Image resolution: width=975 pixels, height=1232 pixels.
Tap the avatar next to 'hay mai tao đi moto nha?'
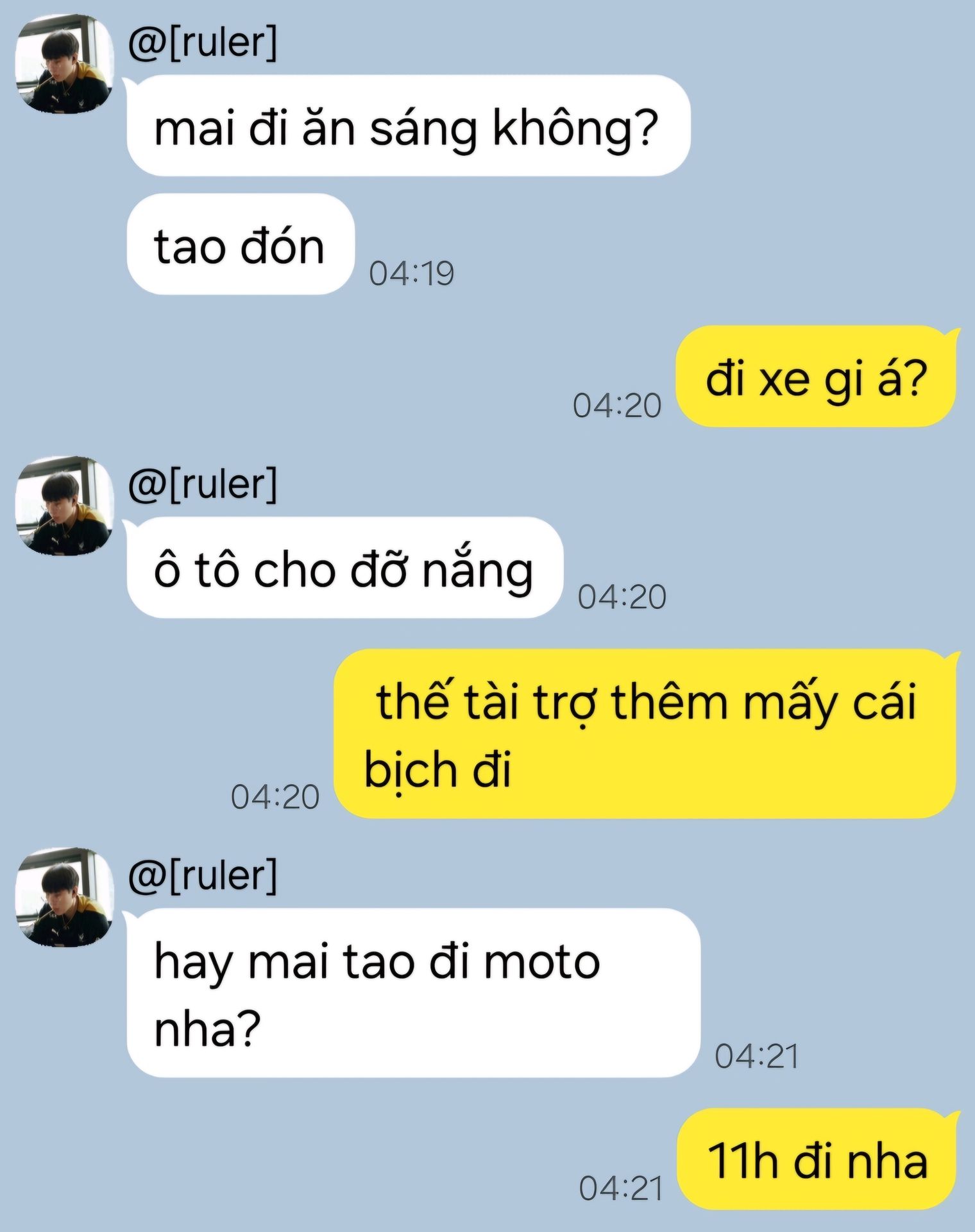(x=64, y=897)
